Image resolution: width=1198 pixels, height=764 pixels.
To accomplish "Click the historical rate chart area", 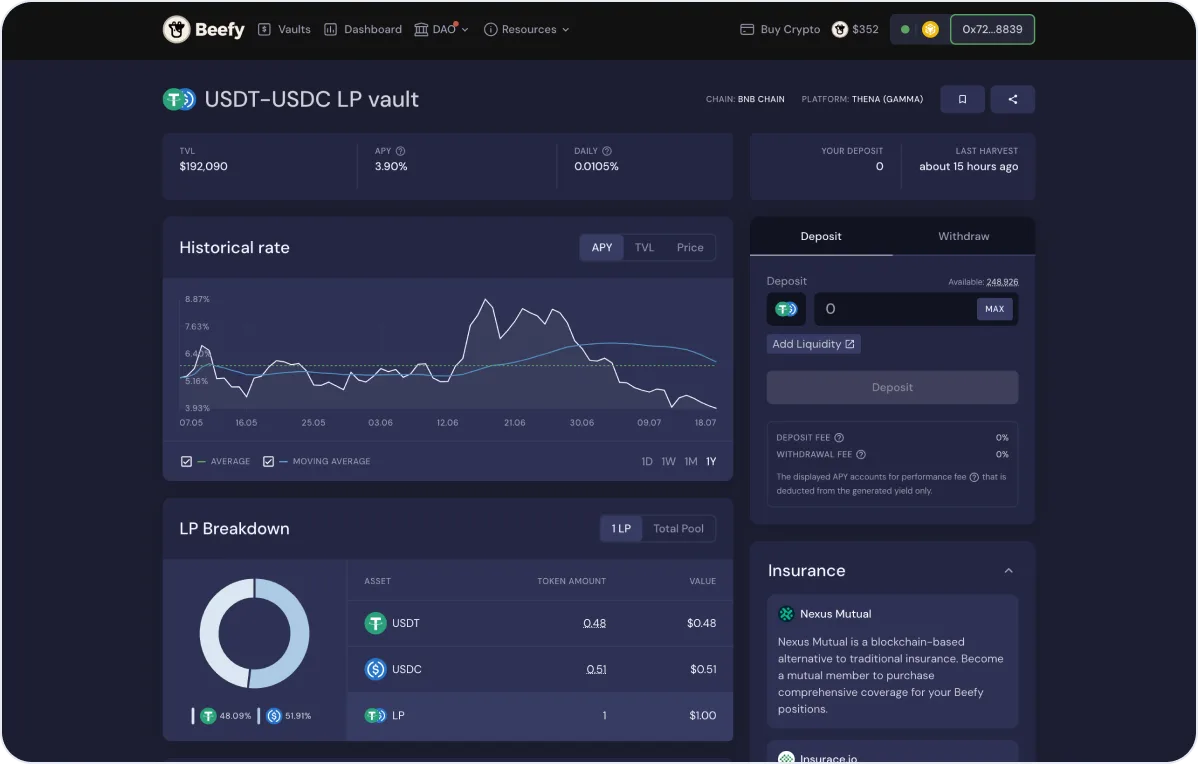I will (x=448, y=354).
